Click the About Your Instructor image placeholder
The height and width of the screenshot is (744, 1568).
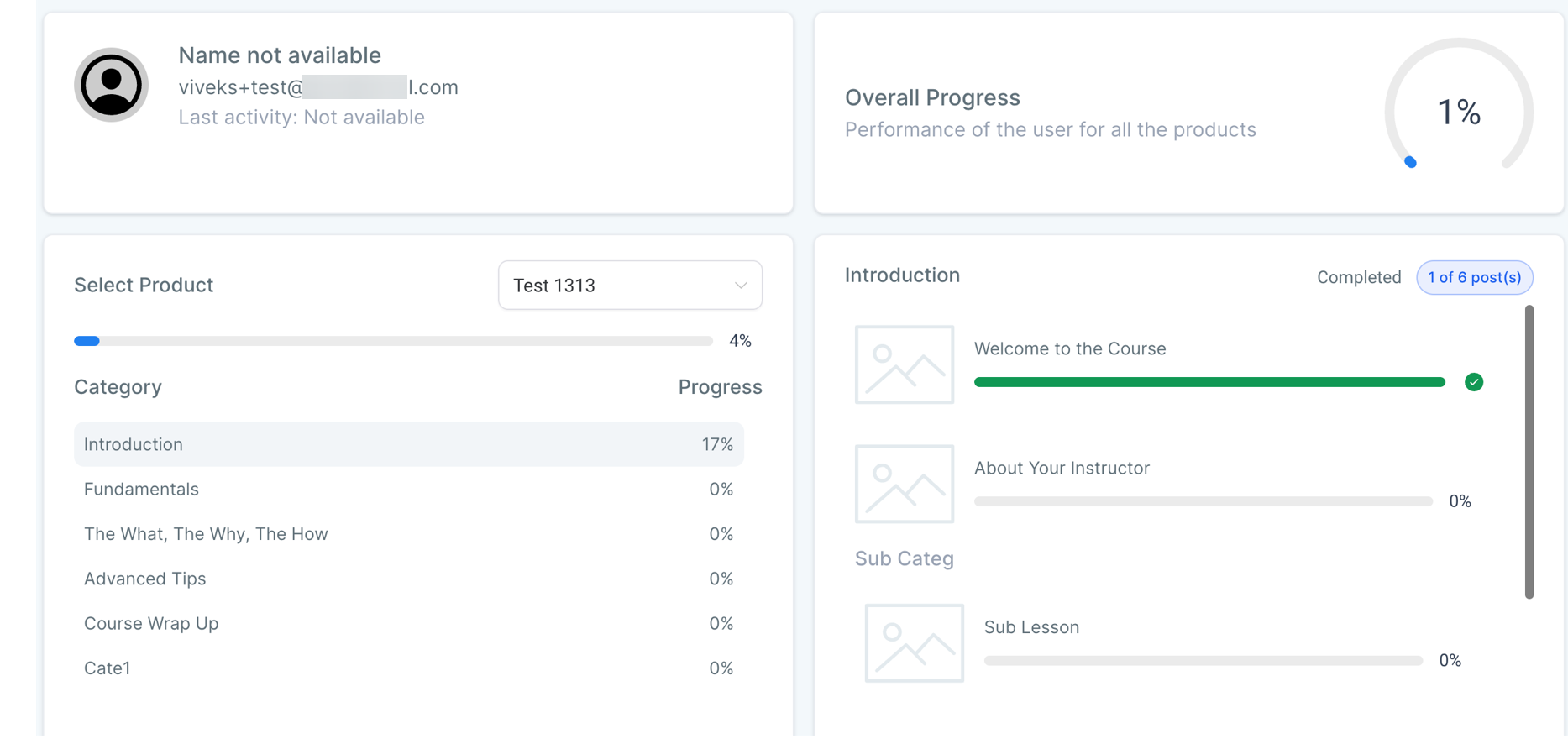pos(904,484)
